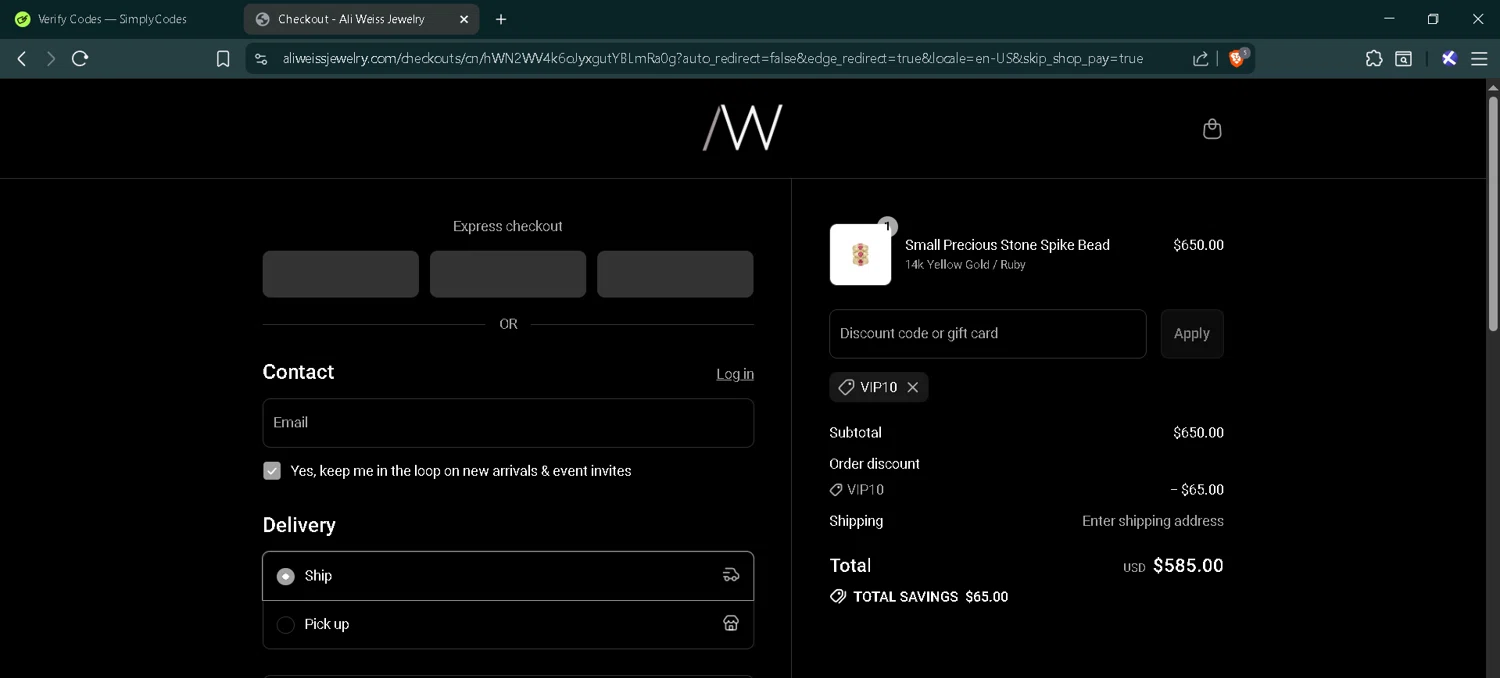
Task: Remove the VIP10 discount tag
Action: 912,387
